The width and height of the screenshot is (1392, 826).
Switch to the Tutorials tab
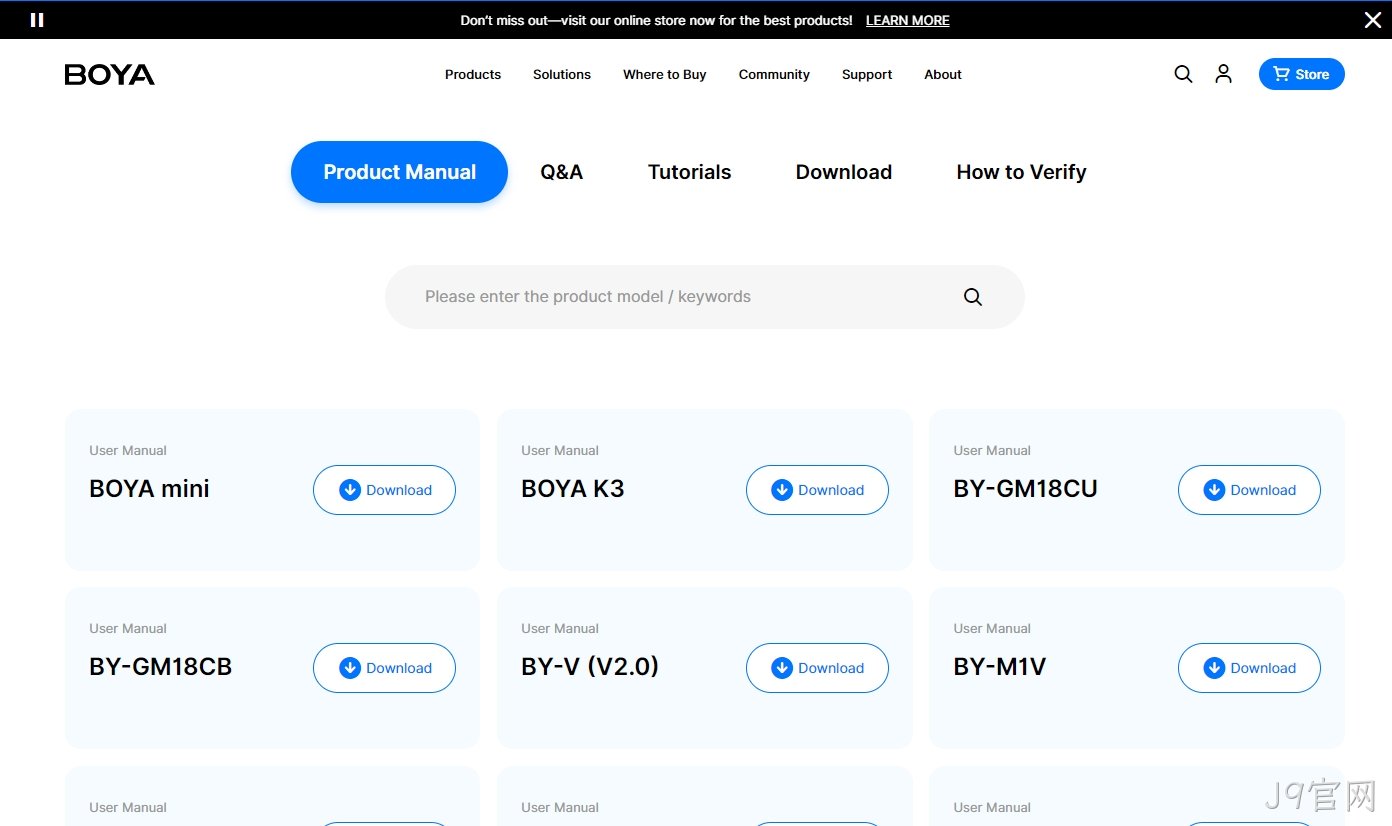coord(690,172)
